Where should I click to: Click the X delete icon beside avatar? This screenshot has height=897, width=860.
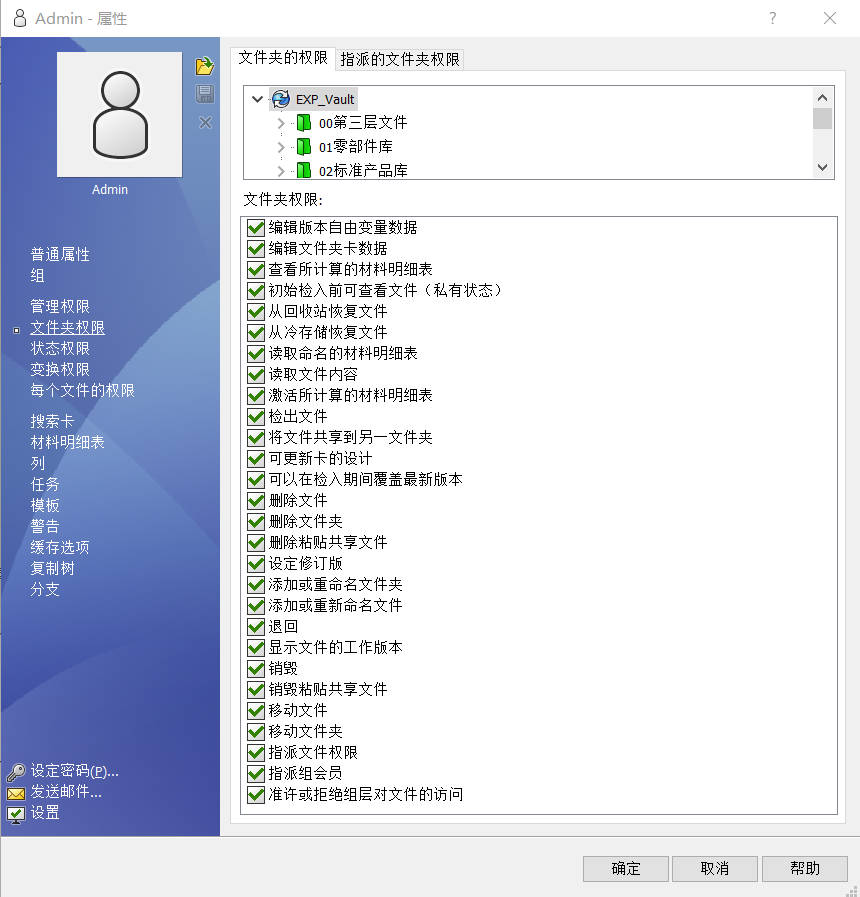pyautogui.click(x=205, y=122)
